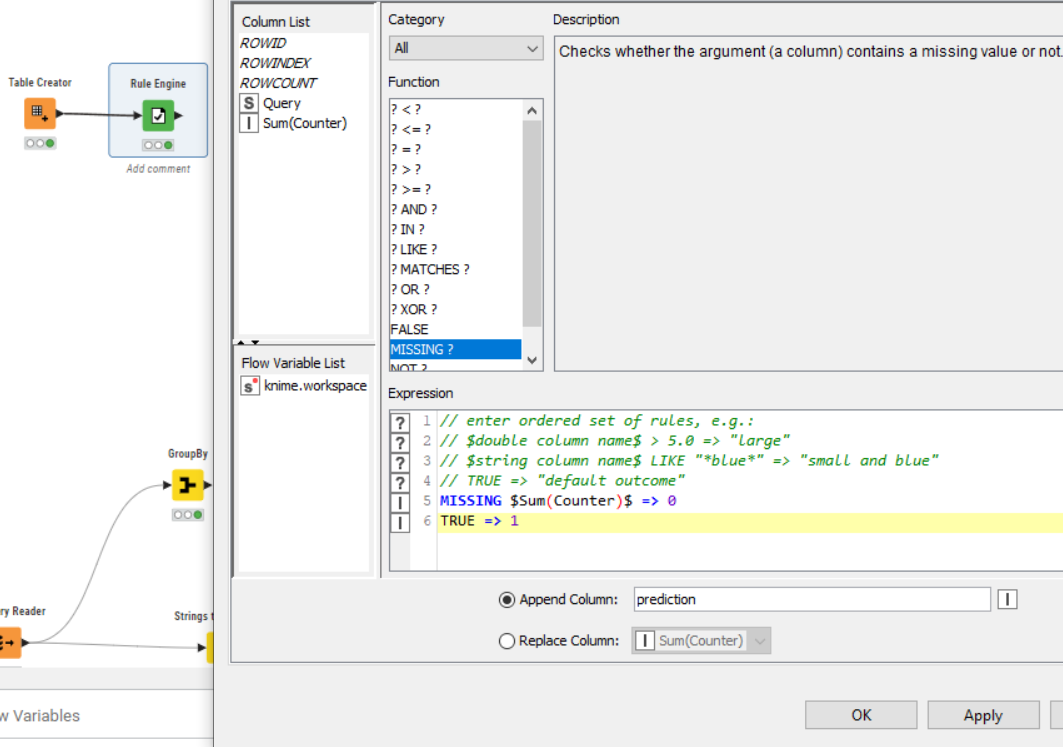This screenshot has width=1063, height=747.
Task: Click the Table Creator node output port
Action: (x=60, y=113)
